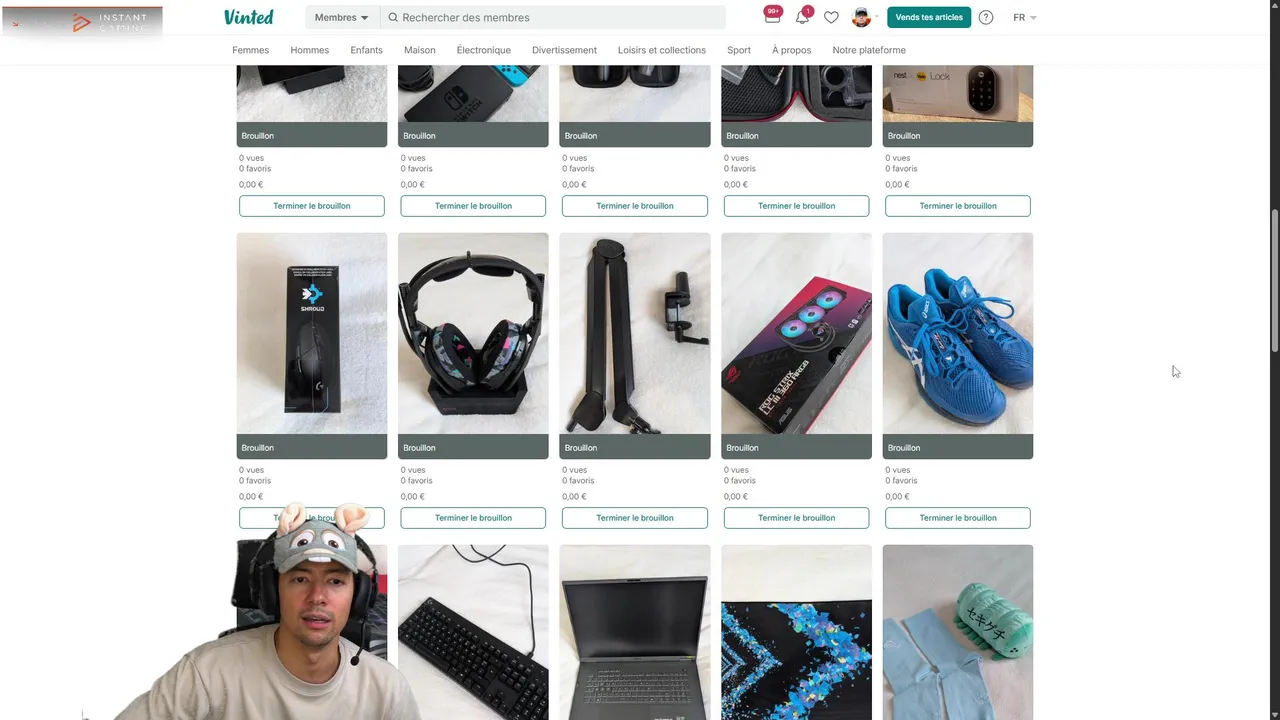
Task: Finish the blue sneakers draft
Action: 958,518
